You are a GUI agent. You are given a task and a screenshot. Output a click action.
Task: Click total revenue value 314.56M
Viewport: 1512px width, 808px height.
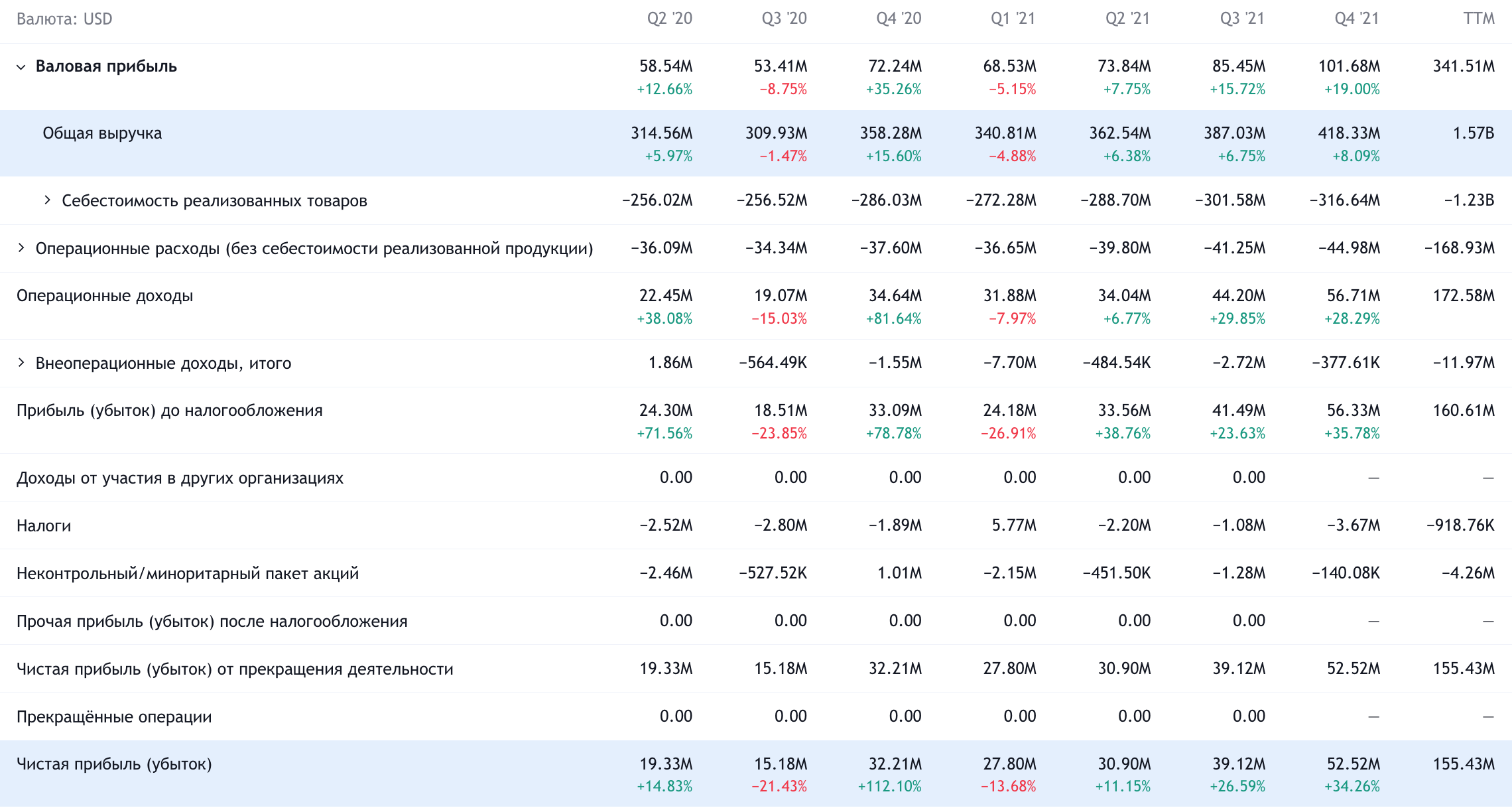[x=661, y=133]
